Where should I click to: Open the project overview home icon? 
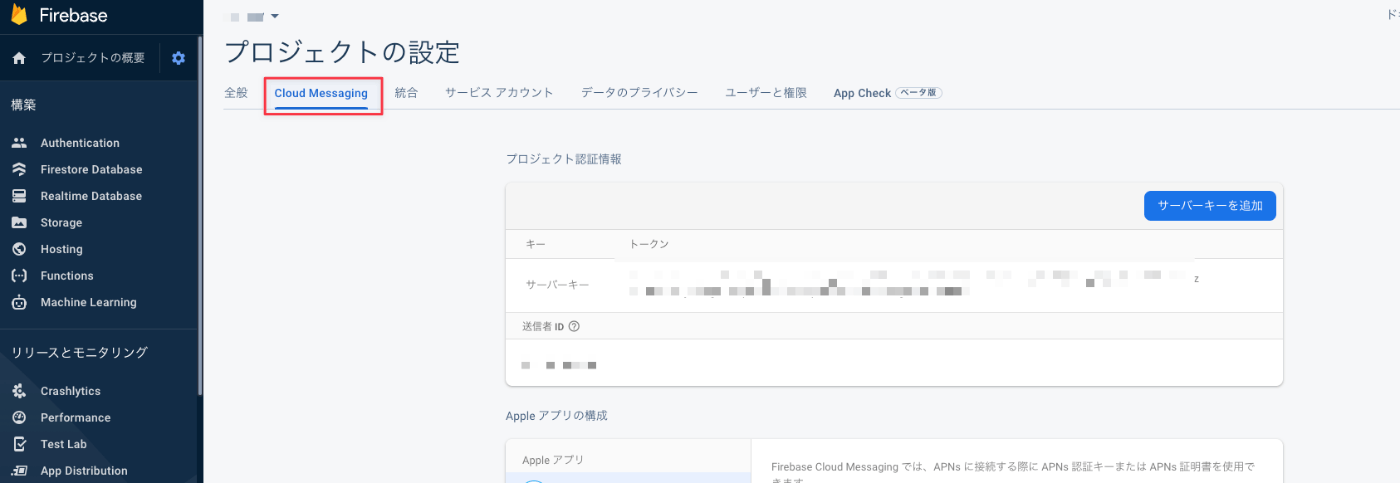(18, 58)
